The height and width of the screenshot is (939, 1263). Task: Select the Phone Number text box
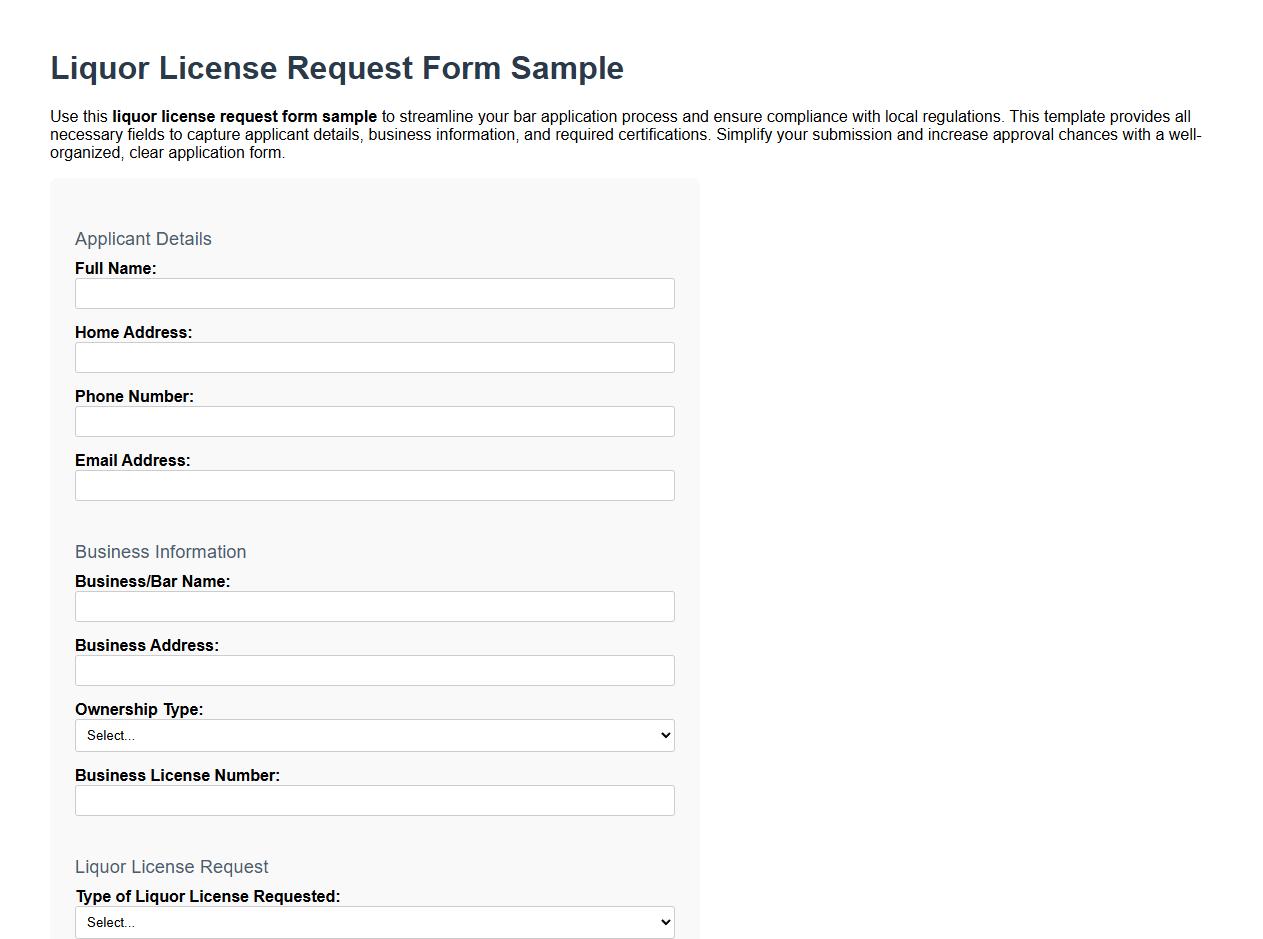tap(374, 421)
